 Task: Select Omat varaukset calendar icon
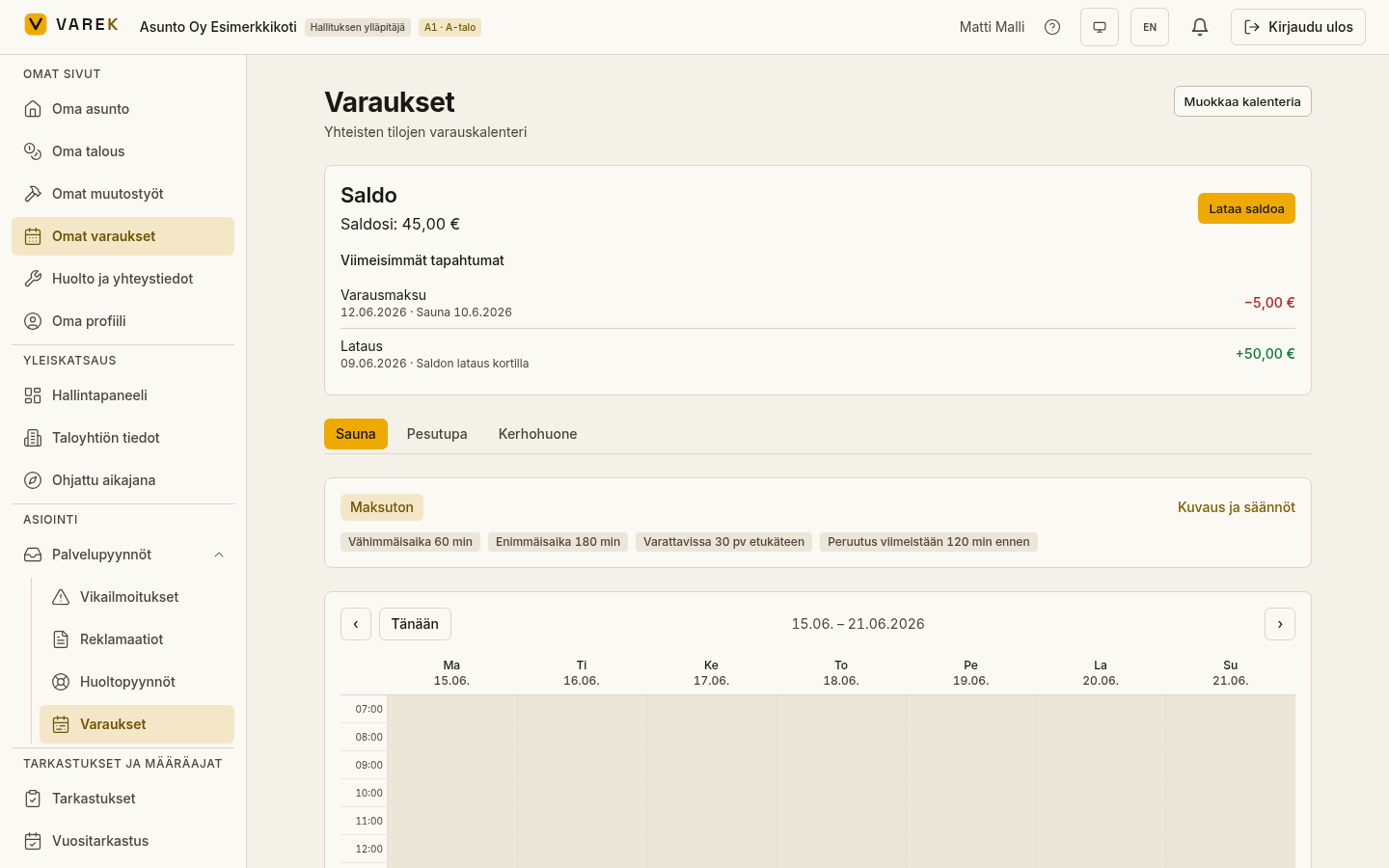[x=33, y=236]
